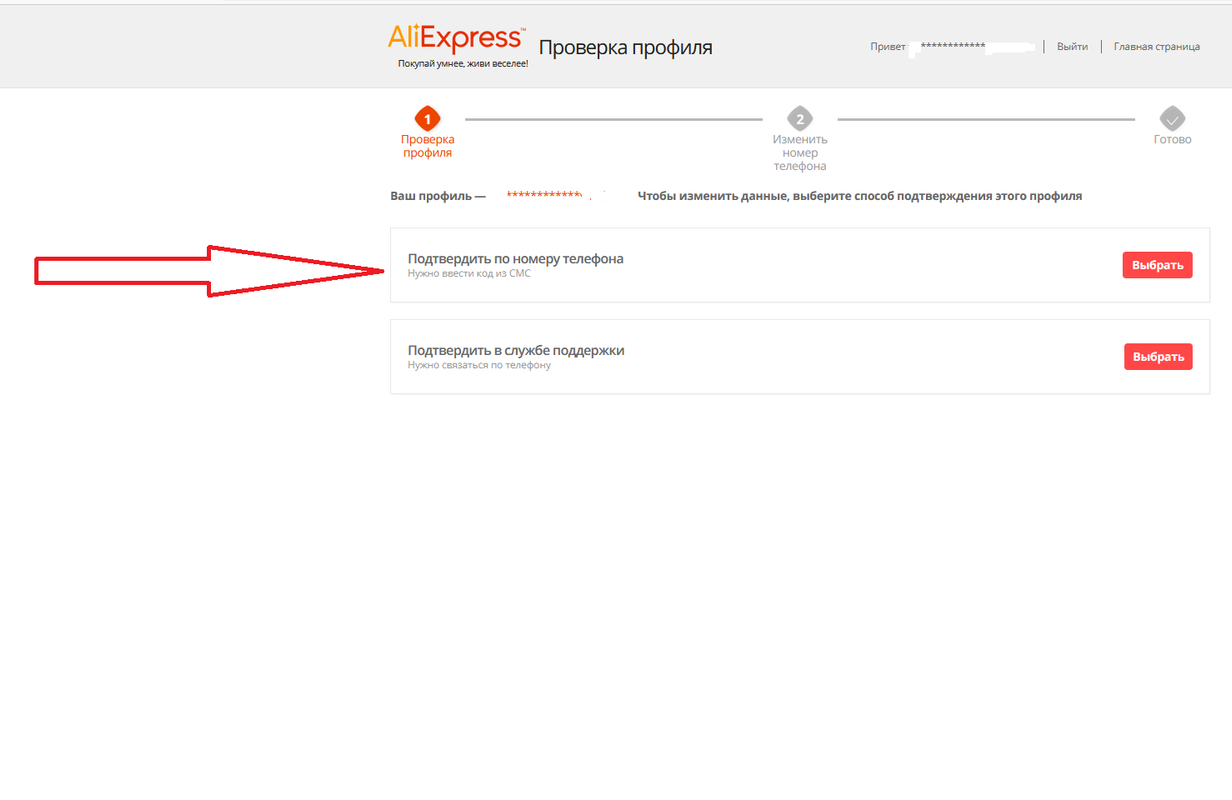Click the Проверка профиля page heading

[626, 47]
